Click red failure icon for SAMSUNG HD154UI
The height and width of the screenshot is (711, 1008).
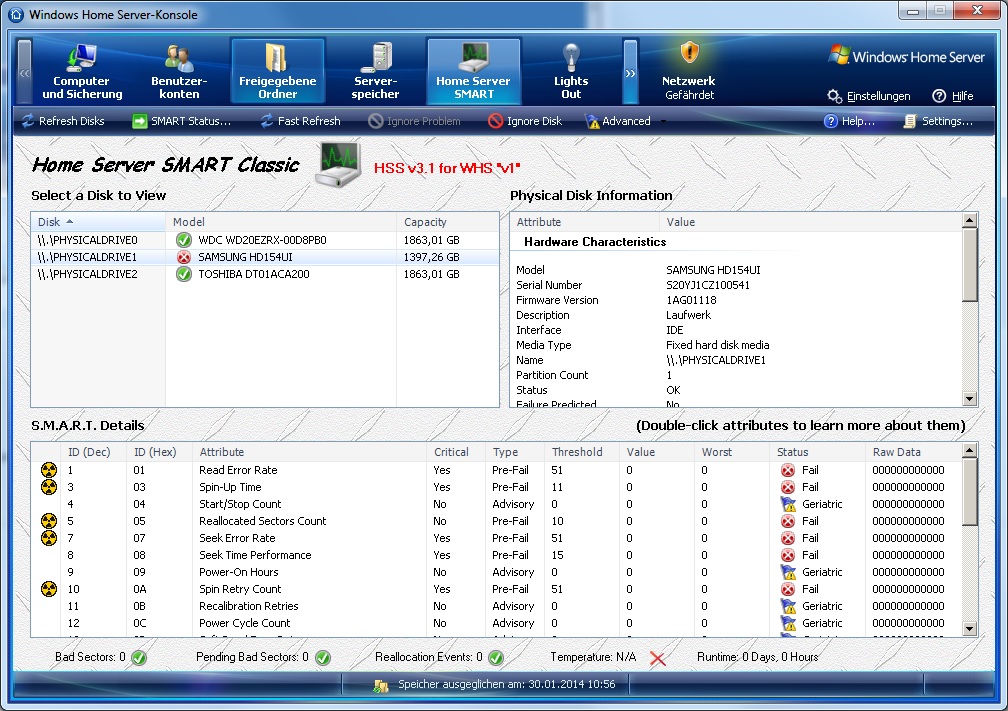coord(184,257)
